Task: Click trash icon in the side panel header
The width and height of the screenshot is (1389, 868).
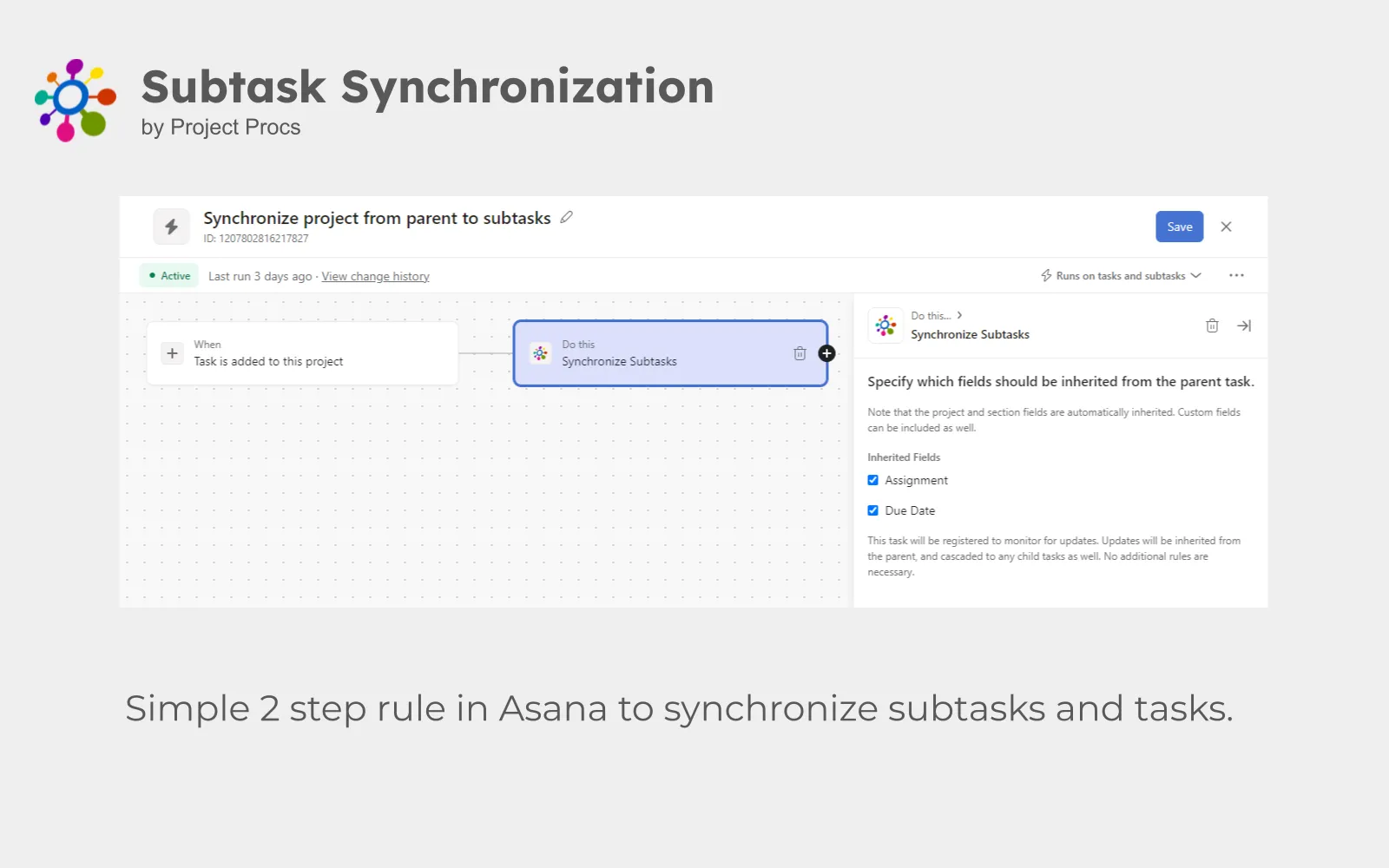Action: tap(1212, 325)
